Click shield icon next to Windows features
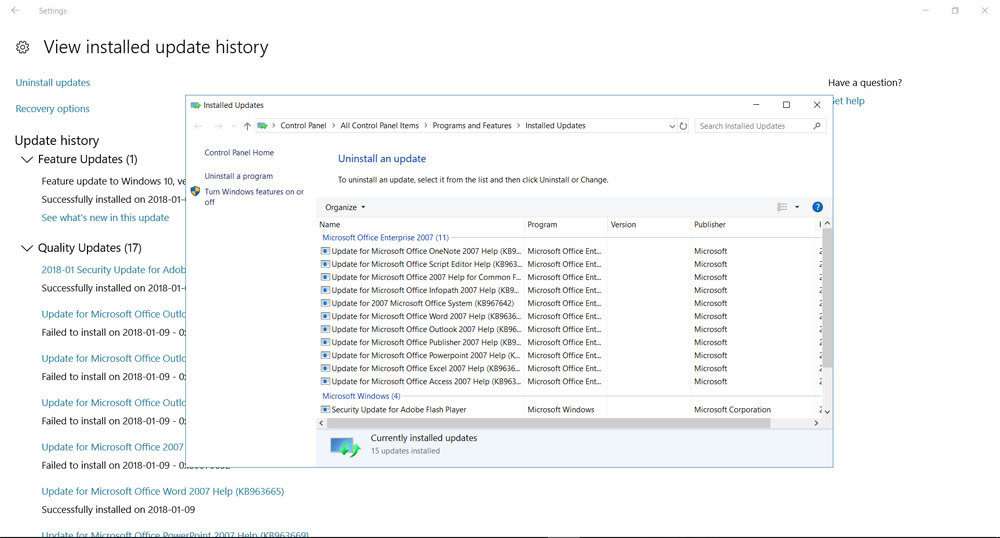1000x538 pixels. click(x=196, y=191)
